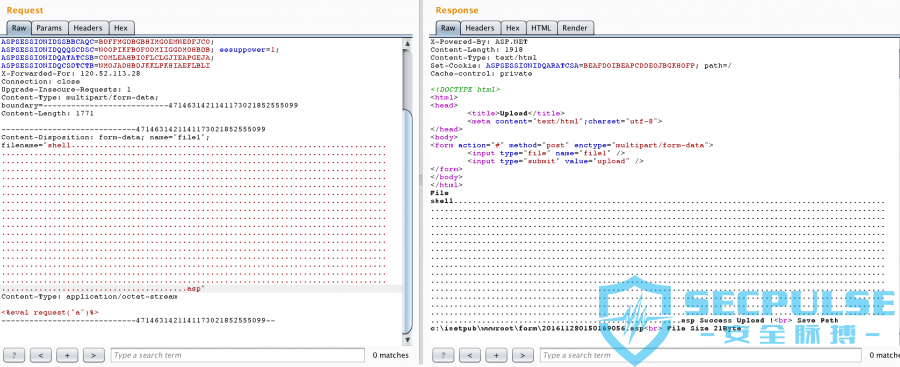Viewport: 900px width, 367px height.
Task: Open the Request Headers tab
Action: click(x=88, y=28)
